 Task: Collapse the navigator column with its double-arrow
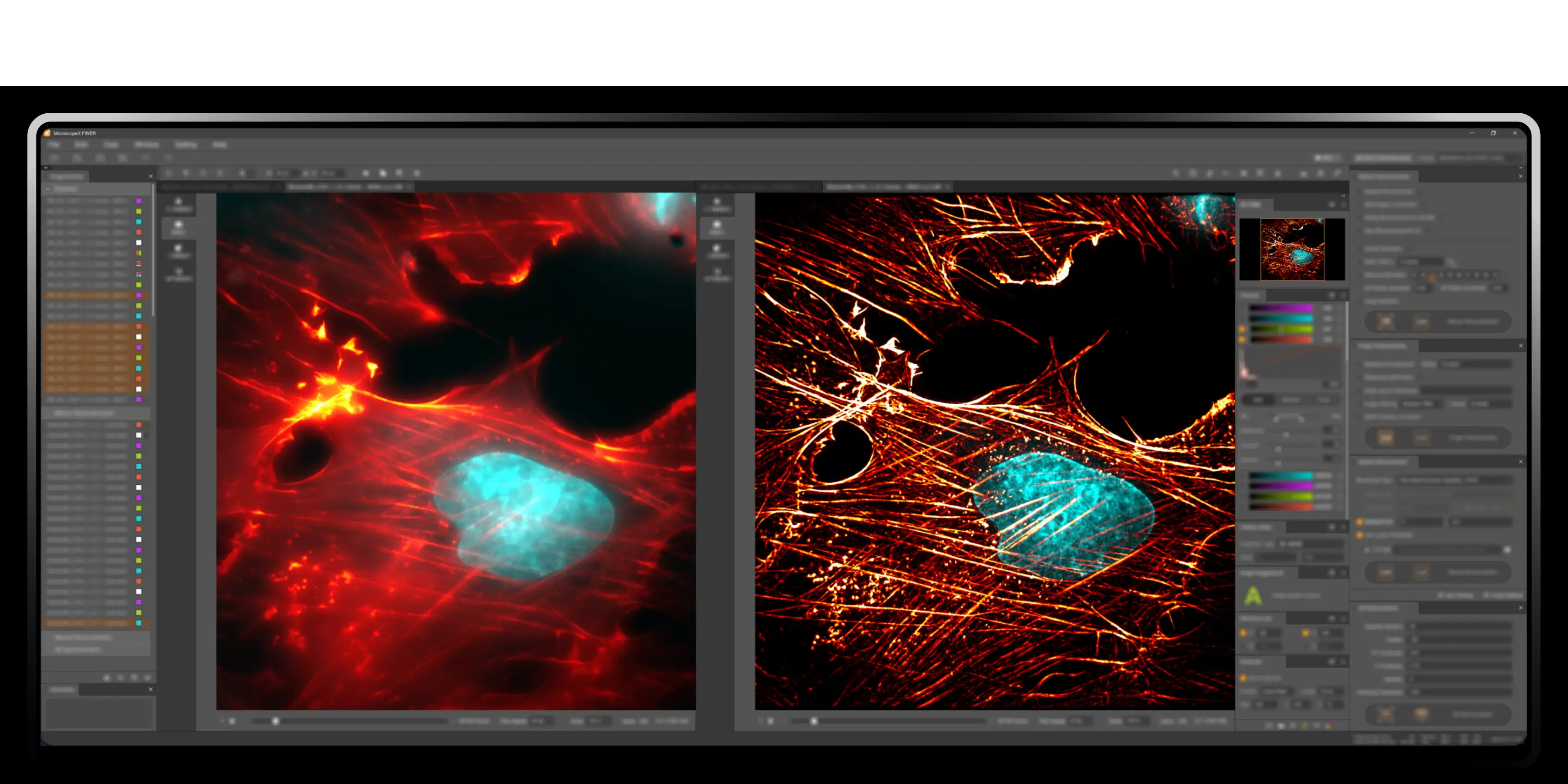pyautogui.click(x=1343, y=196)
